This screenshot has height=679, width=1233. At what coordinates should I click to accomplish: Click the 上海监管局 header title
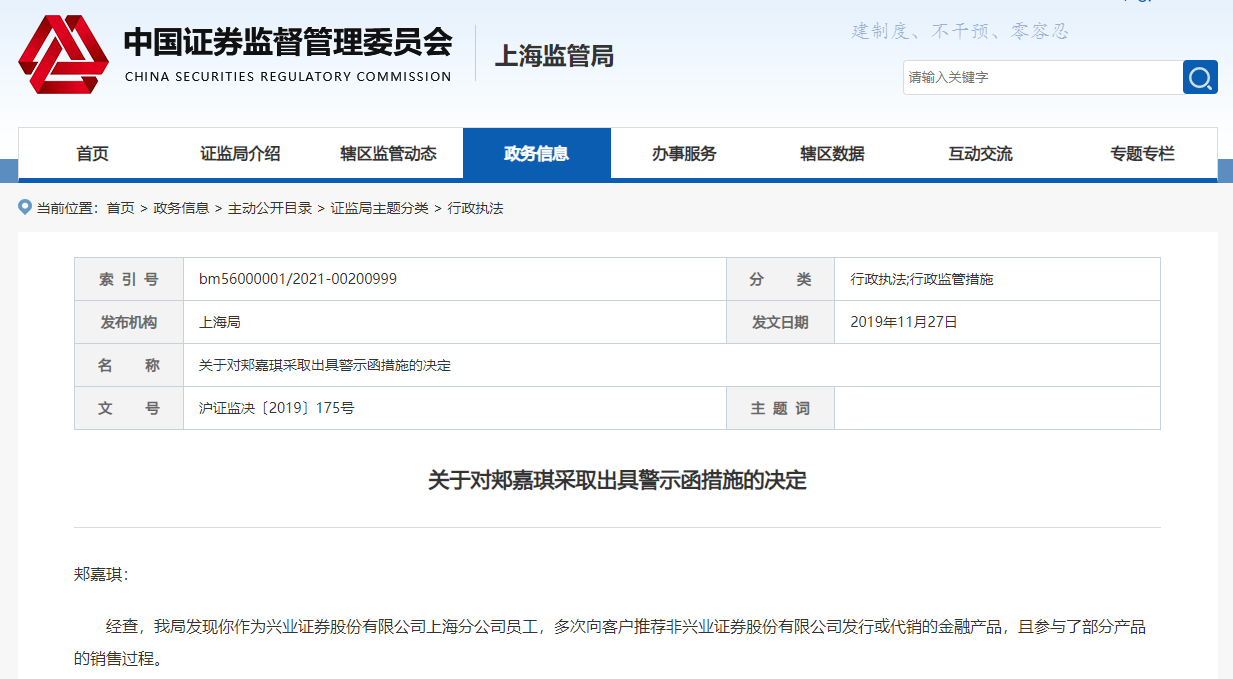pyautogui.click(x=554, y=56)
